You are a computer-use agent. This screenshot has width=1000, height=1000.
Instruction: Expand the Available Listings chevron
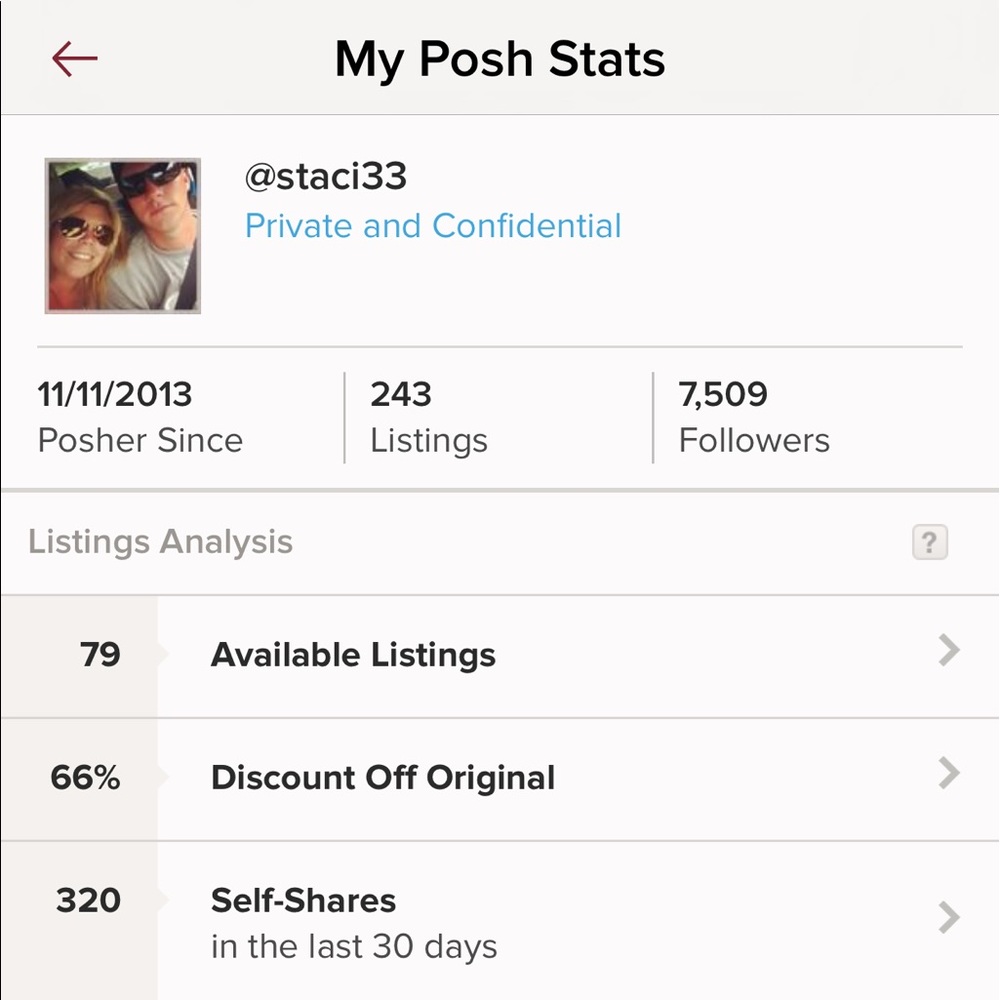point(949,652)
